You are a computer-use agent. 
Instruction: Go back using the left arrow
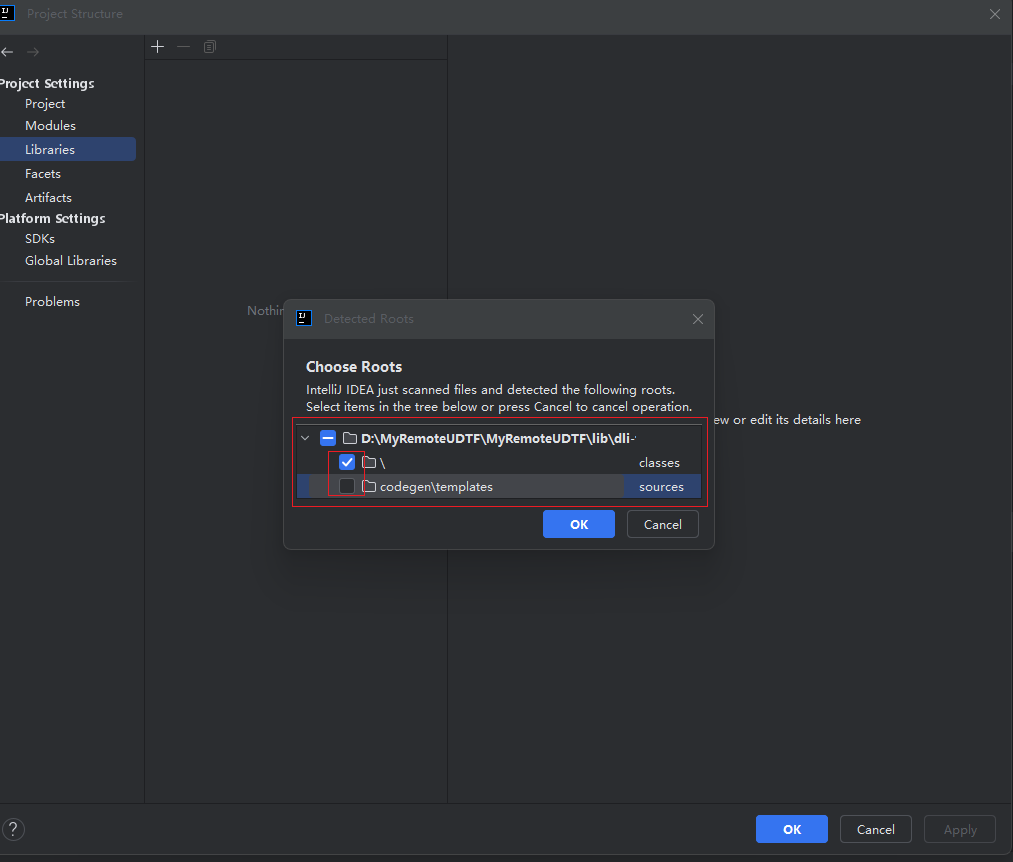(8, 52)
